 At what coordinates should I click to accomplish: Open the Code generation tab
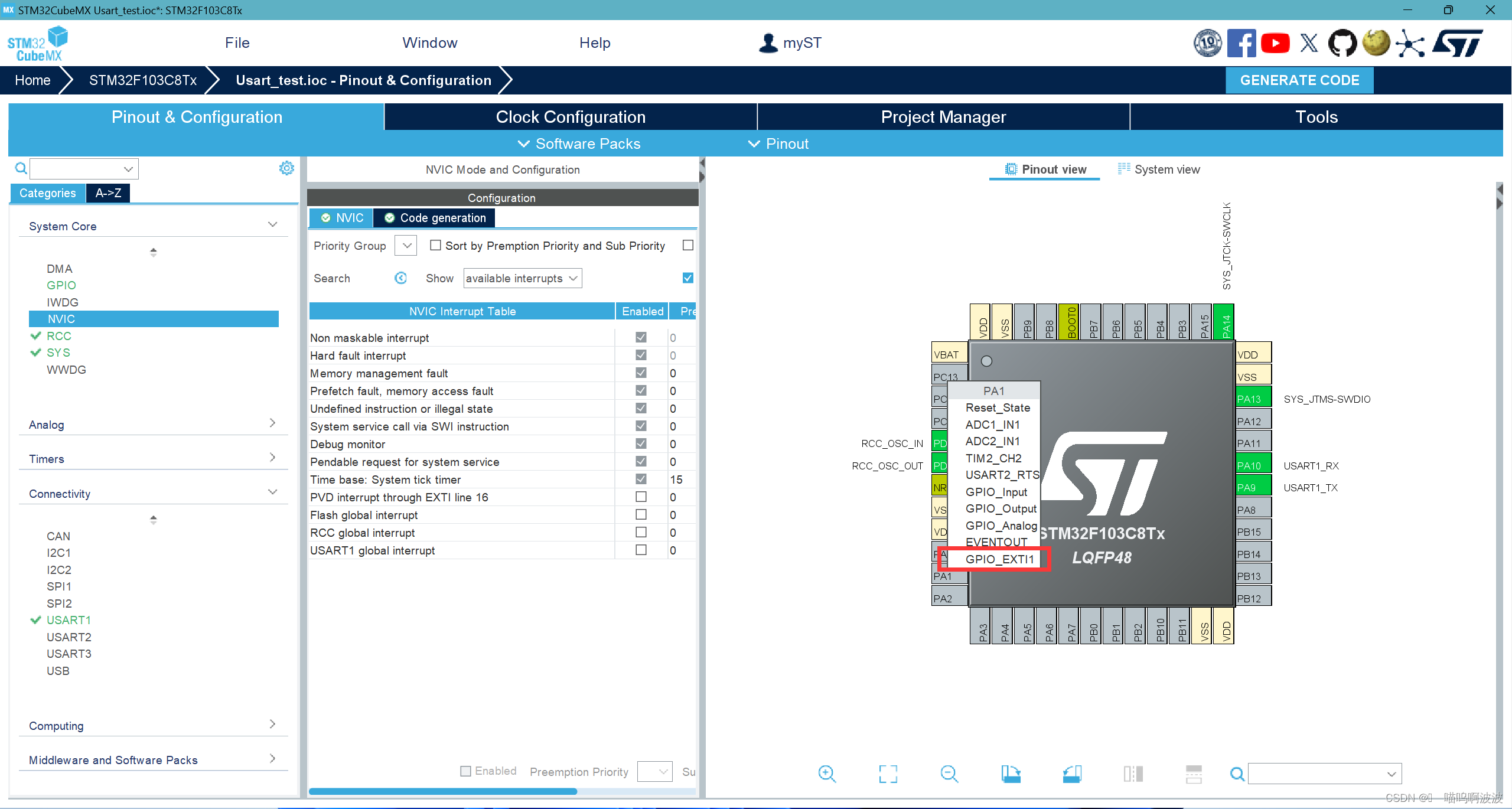(436, 218)
